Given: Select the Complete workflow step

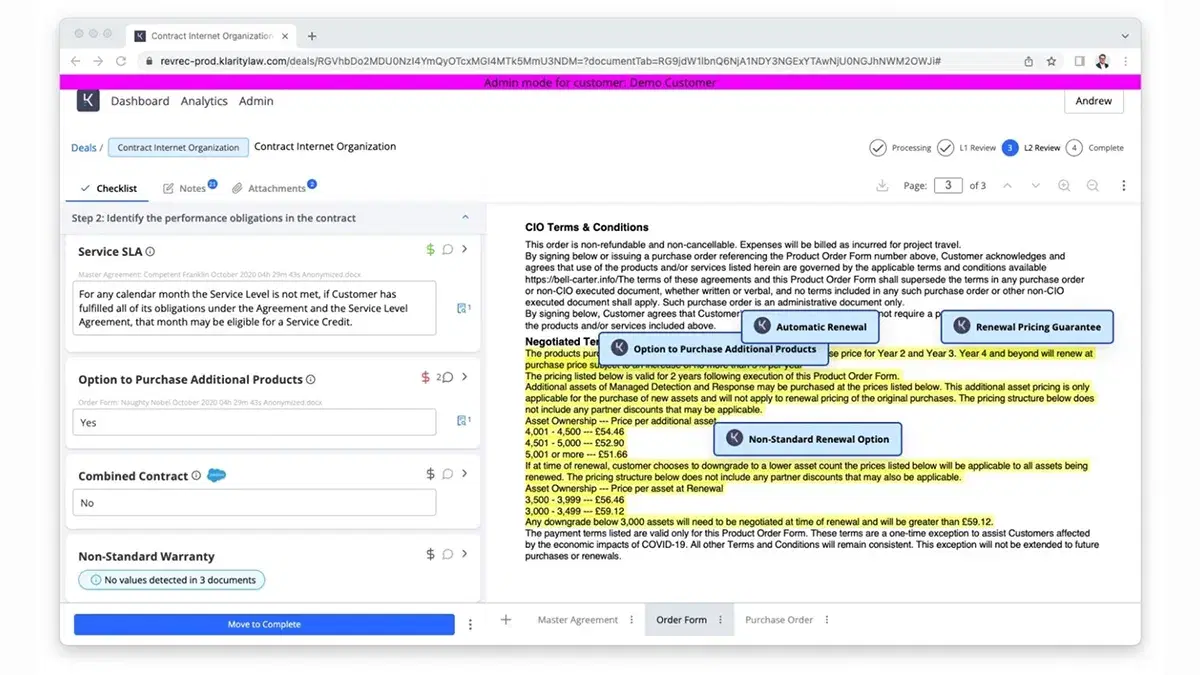Looking at the screenshot, I should coord(1095,148).
